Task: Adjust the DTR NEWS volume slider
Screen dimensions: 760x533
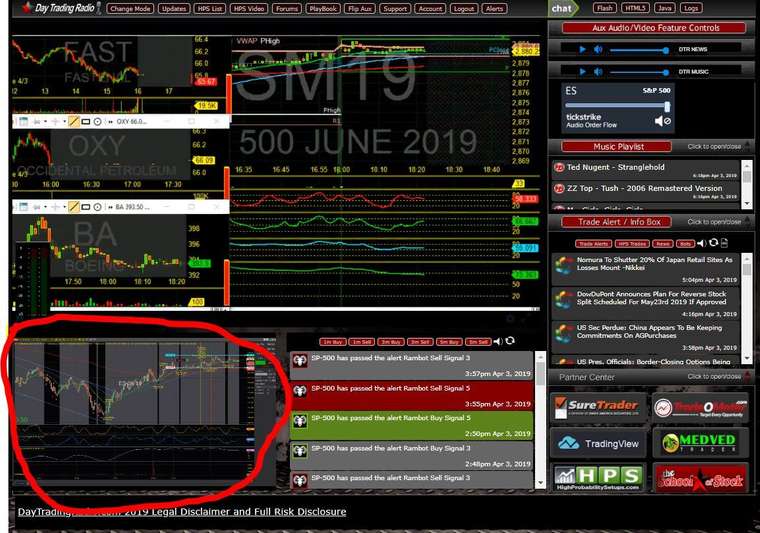Action: pos(640,49)
